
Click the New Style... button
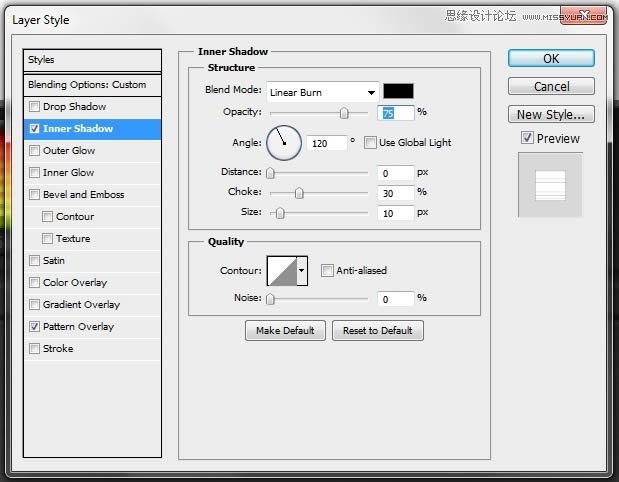(x=551, y=114)
